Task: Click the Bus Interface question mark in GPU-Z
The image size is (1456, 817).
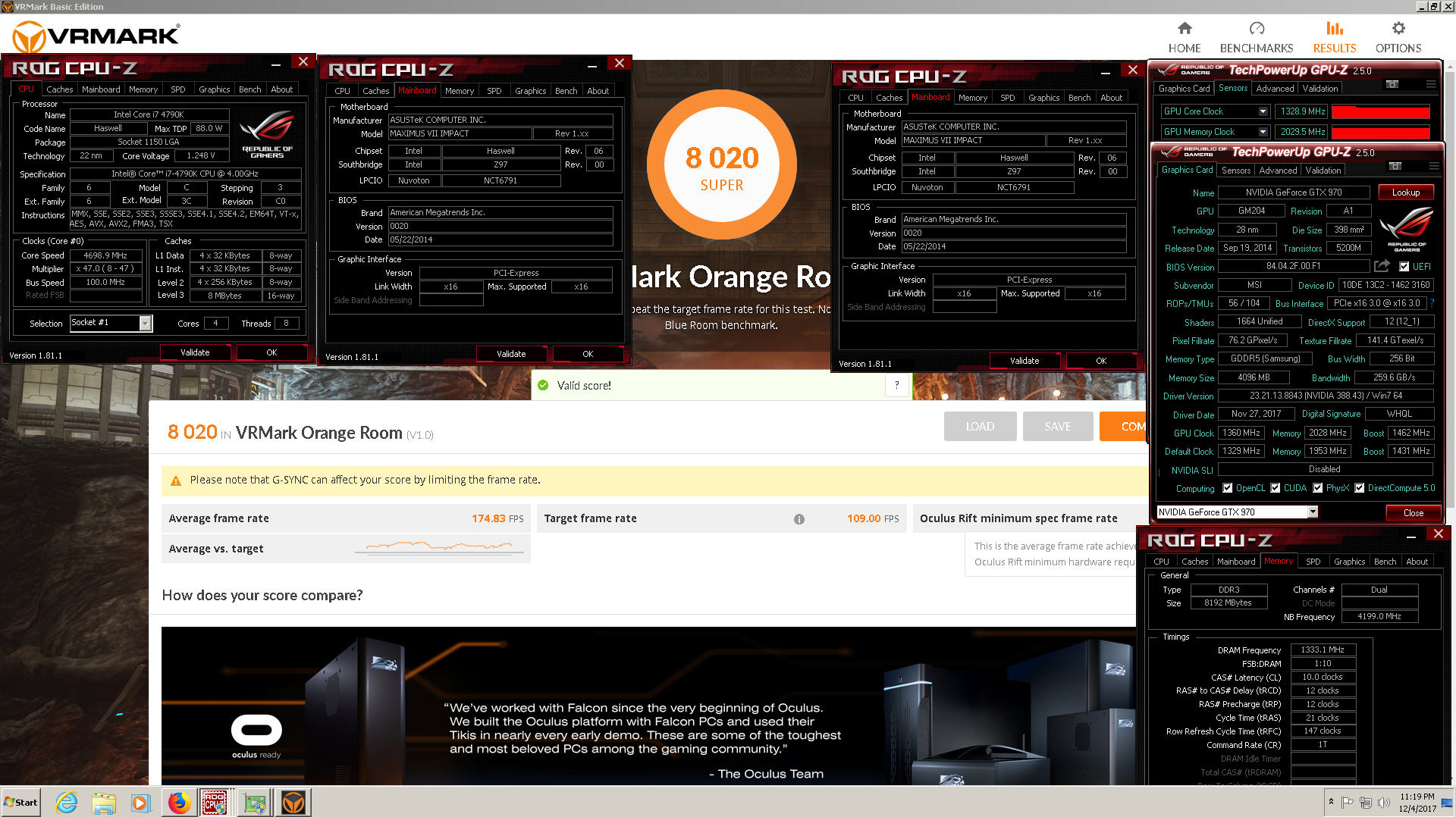Action: click(1432, 303)
